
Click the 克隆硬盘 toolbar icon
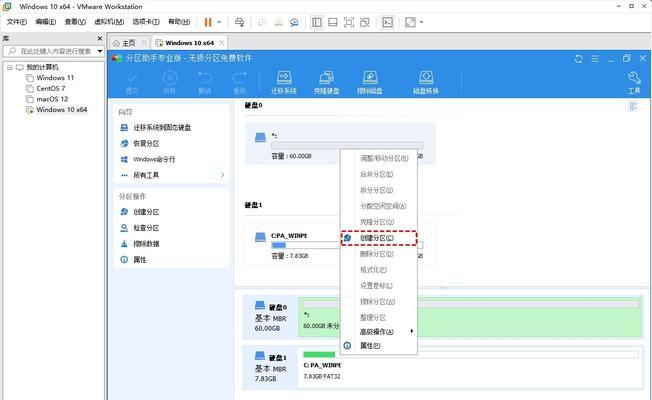[x=326, y=77]
